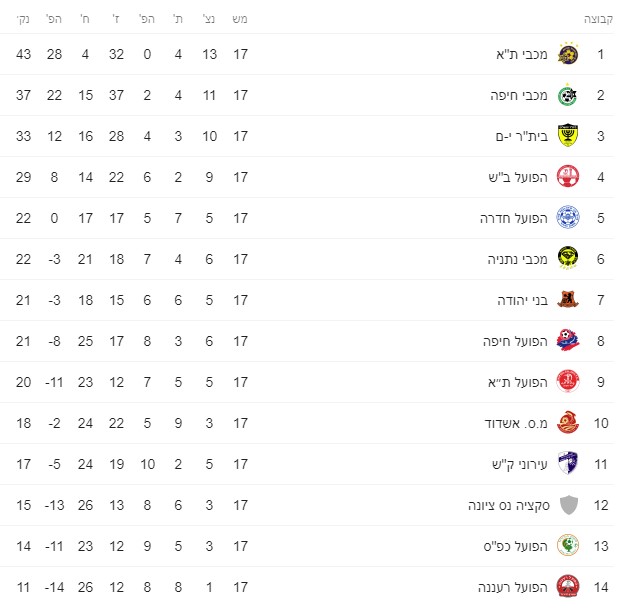Click the Hapoel Haifa red-blue logo
The height and width of the screenshot is (610, 624).
pos(568,341)
